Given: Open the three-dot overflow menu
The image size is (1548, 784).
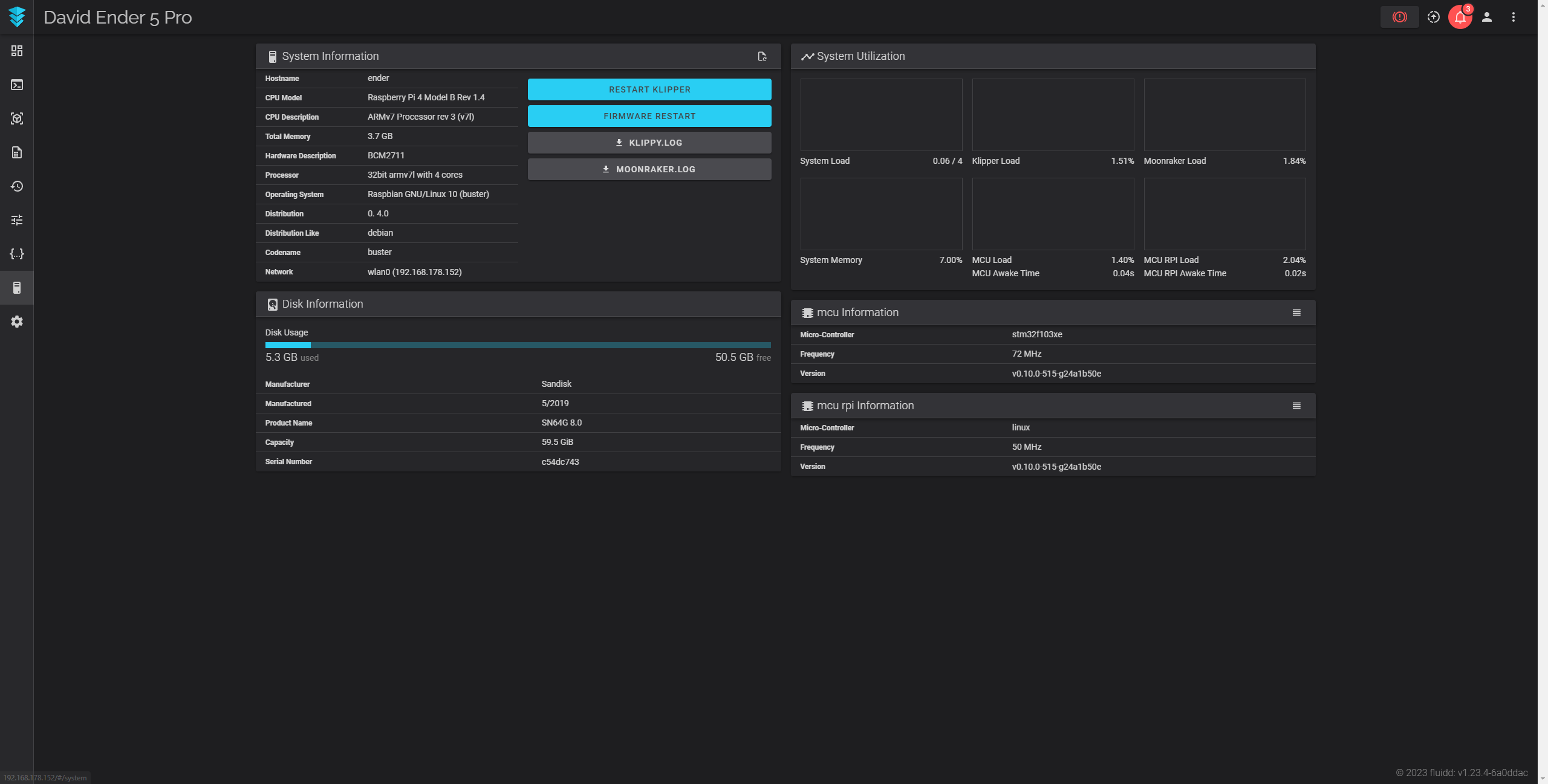Looking at the screenshot, I should 1514,17.
